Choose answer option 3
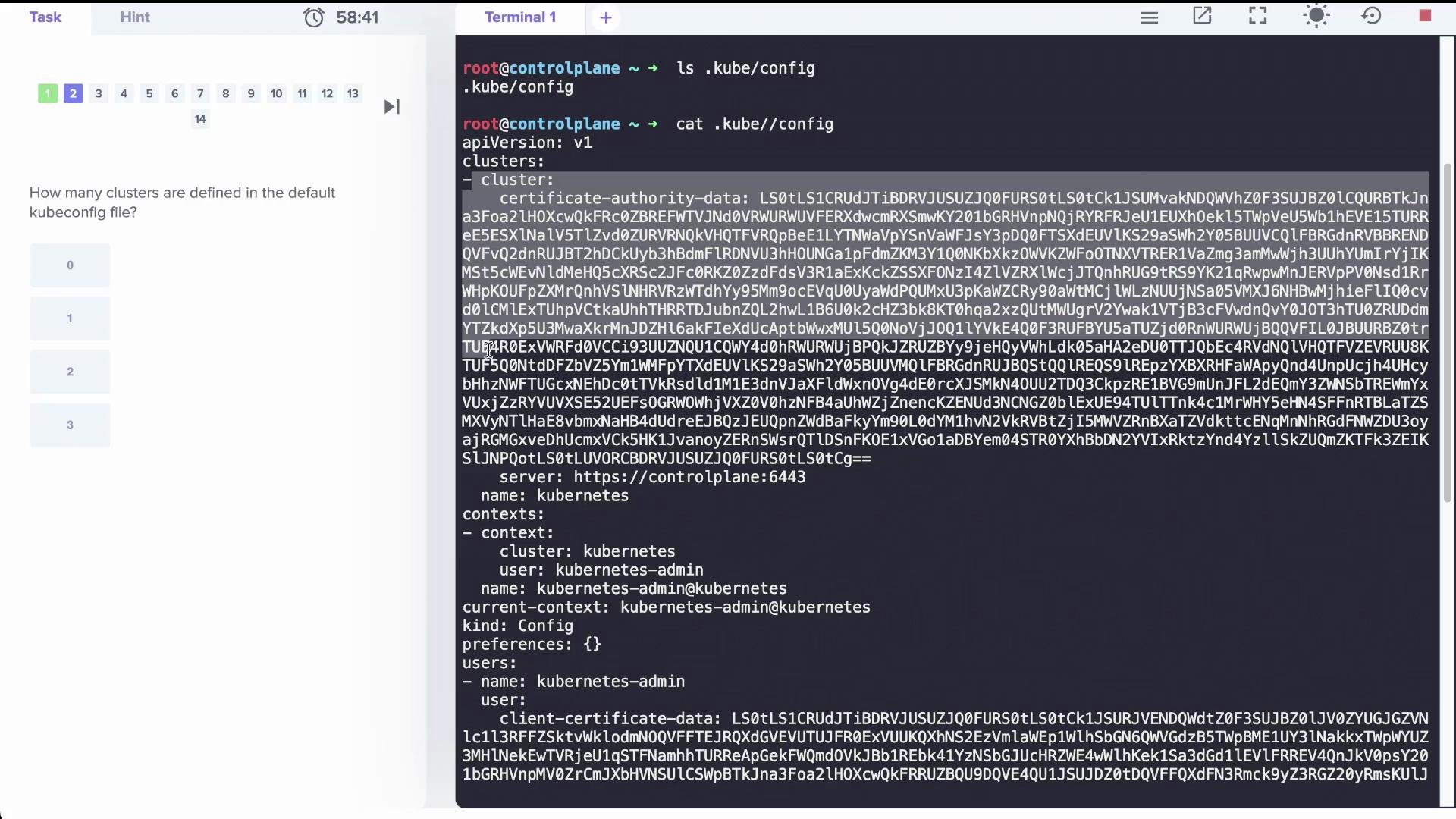 [x=70, y=425]
